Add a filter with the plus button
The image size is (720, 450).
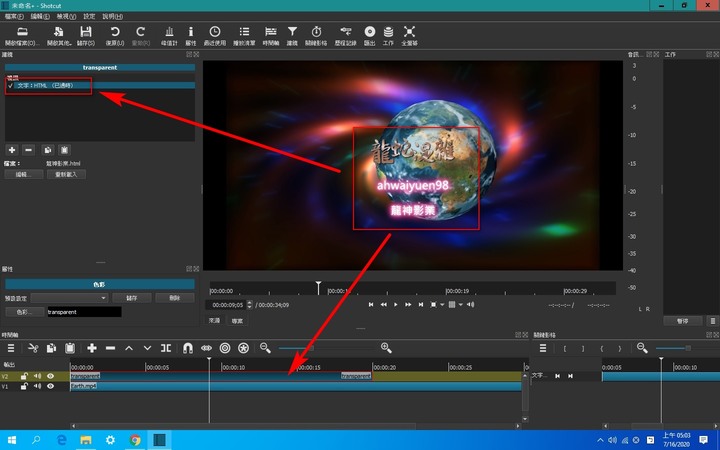click(x=12, y=150)
